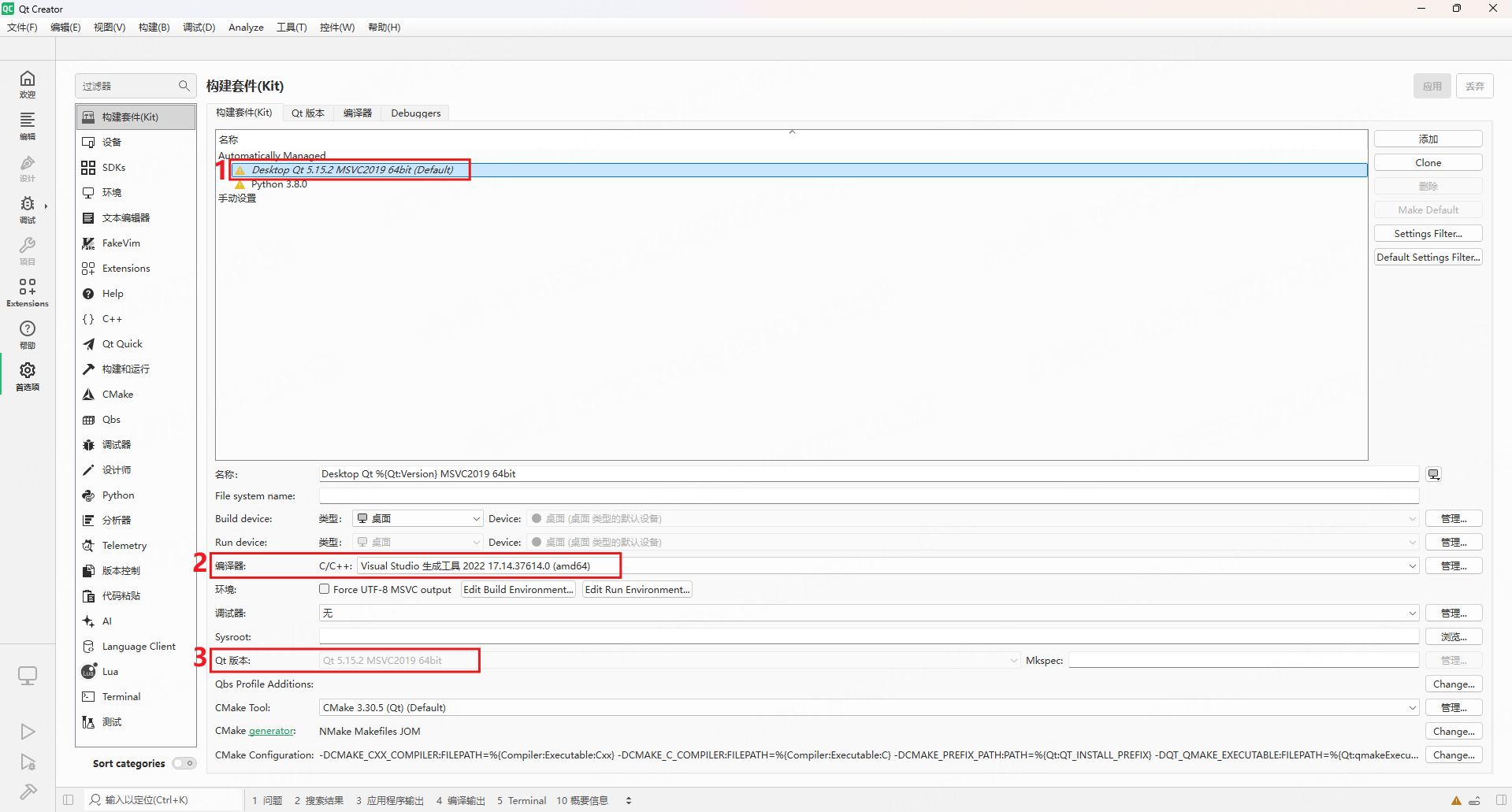Screen dimensions: 1512x812
Task: Click the warning triangle in status bar
Action: point(1456,800)
